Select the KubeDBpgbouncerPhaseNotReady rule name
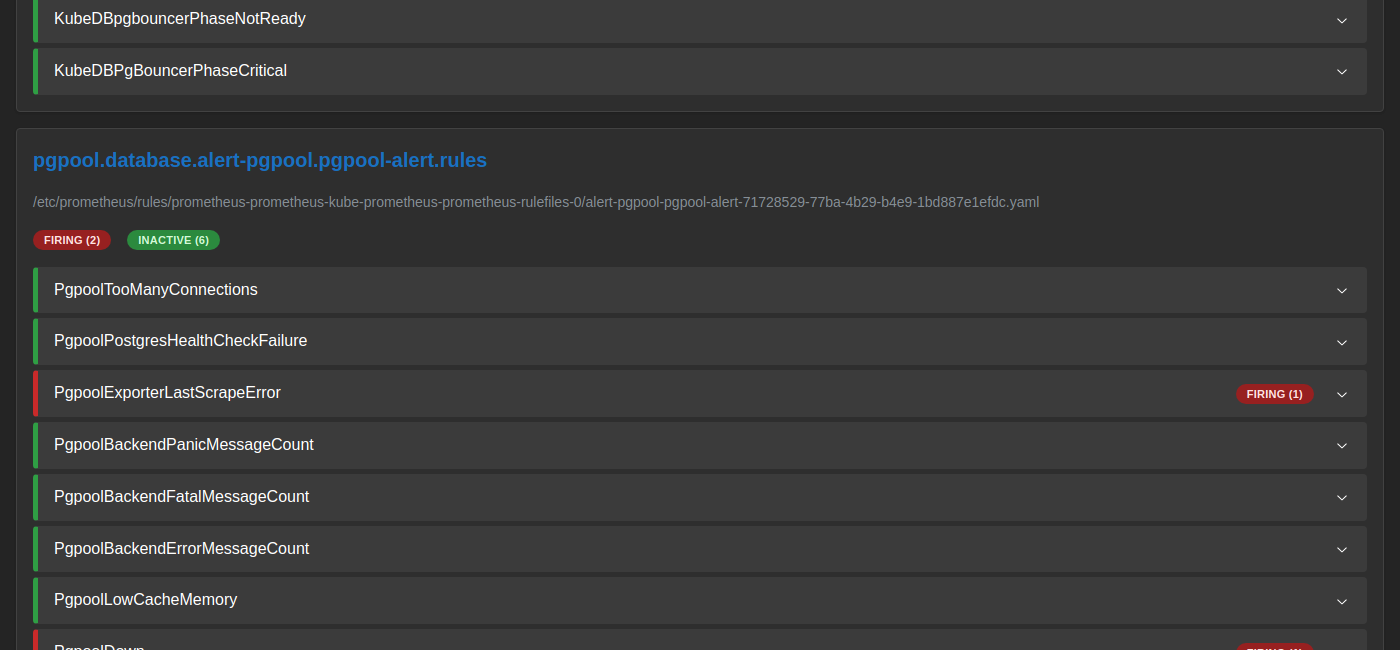Viewport: 1400px width, 650px height. pos(180,19)
